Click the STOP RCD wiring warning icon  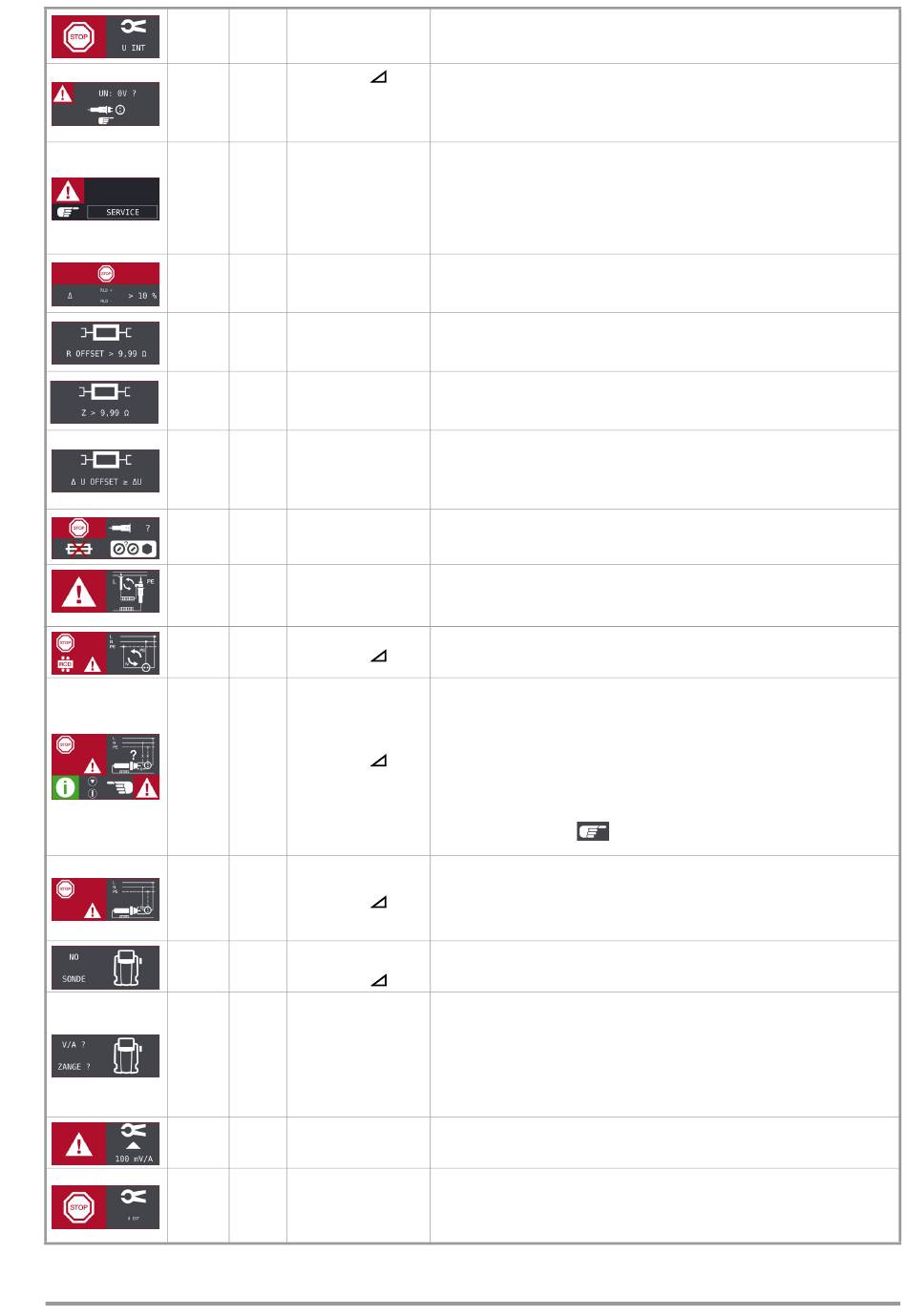(105, 653)
